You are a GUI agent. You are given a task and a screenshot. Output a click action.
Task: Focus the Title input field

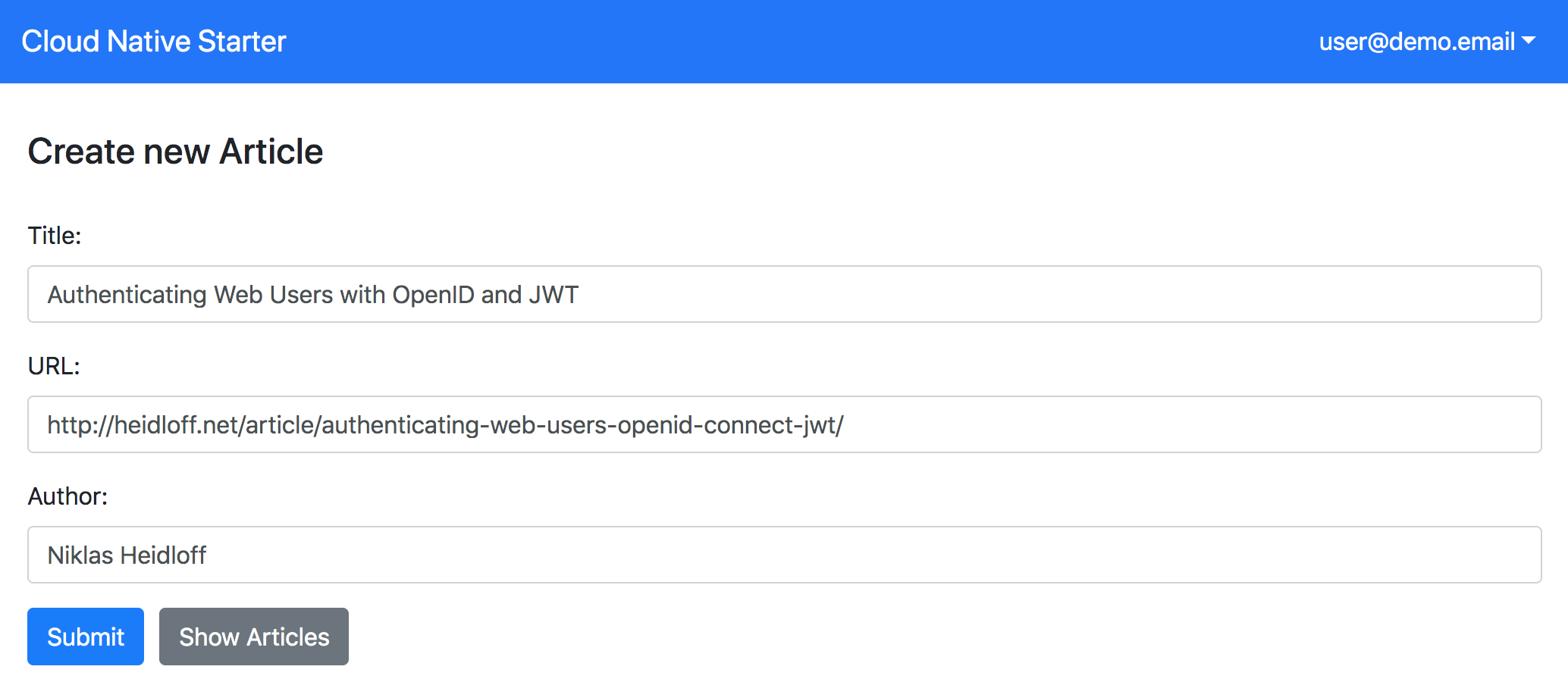click(784, 294)
